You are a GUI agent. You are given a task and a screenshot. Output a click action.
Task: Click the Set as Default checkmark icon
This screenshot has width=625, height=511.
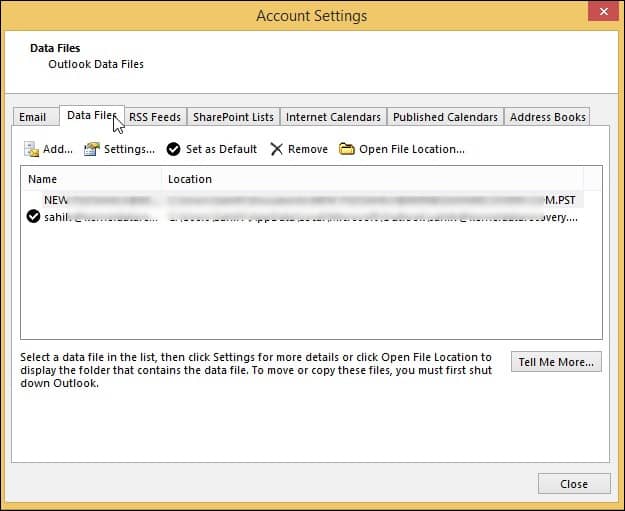pos(173,149)
